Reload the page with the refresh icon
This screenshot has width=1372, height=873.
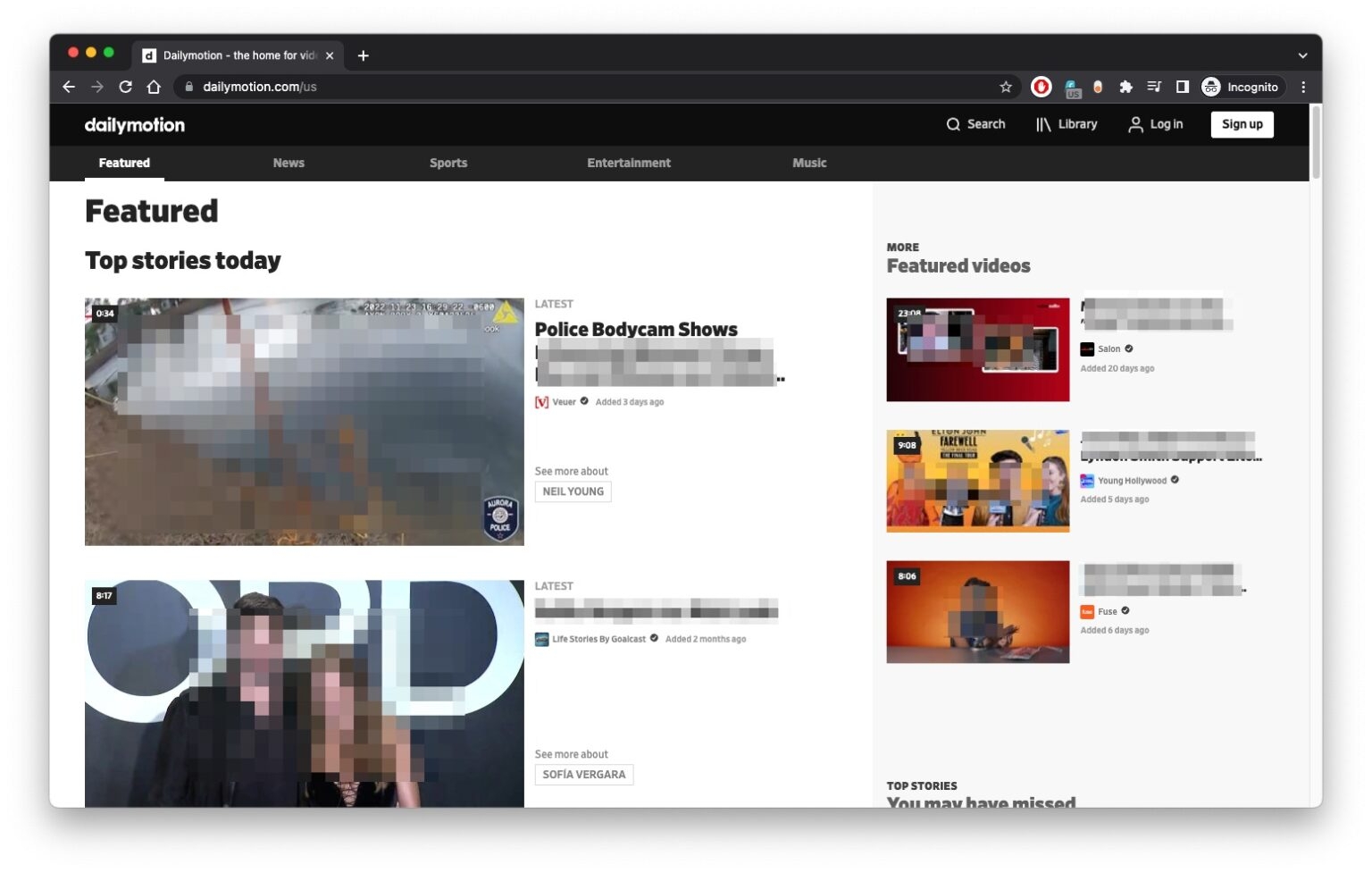(125, 87)
